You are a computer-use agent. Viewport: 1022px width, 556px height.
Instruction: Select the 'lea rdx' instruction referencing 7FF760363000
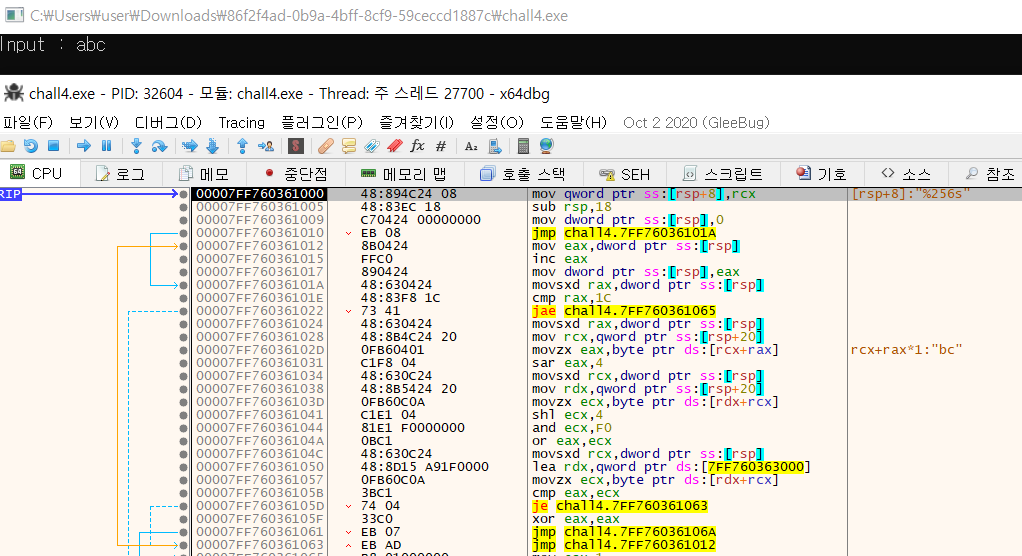pyautogui.click(x=671, y=467)
